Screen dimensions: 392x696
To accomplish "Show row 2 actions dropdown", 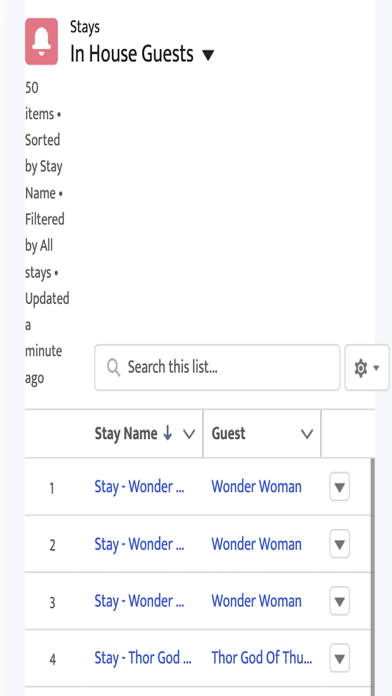I will [x=340, y=544].
